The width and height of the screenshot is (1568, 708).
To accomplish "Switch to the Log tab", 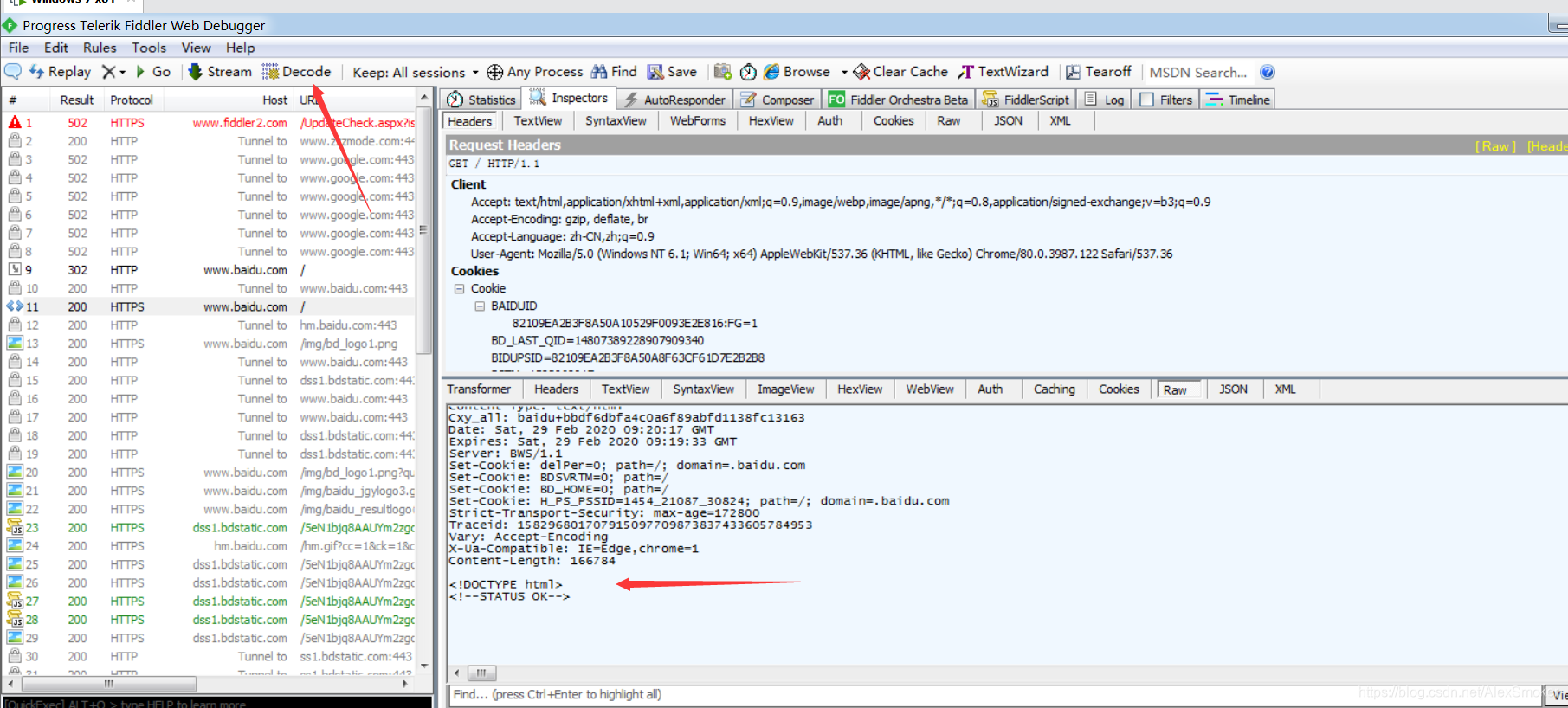I will point(1104,100).
